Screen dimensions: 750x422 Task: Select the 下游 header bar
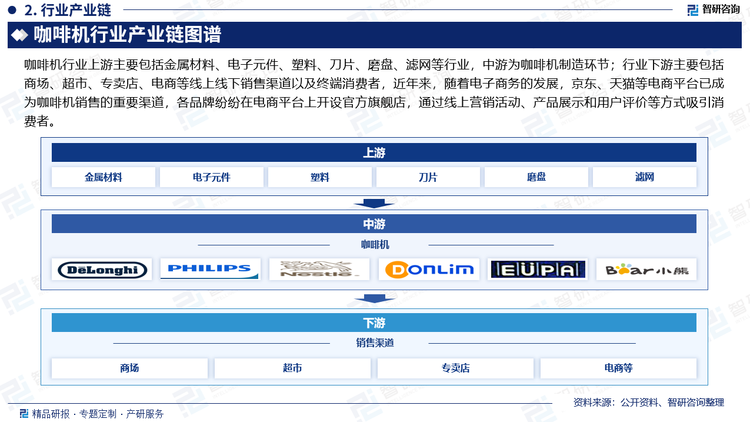pyautogui.click(x=374, y=323)
